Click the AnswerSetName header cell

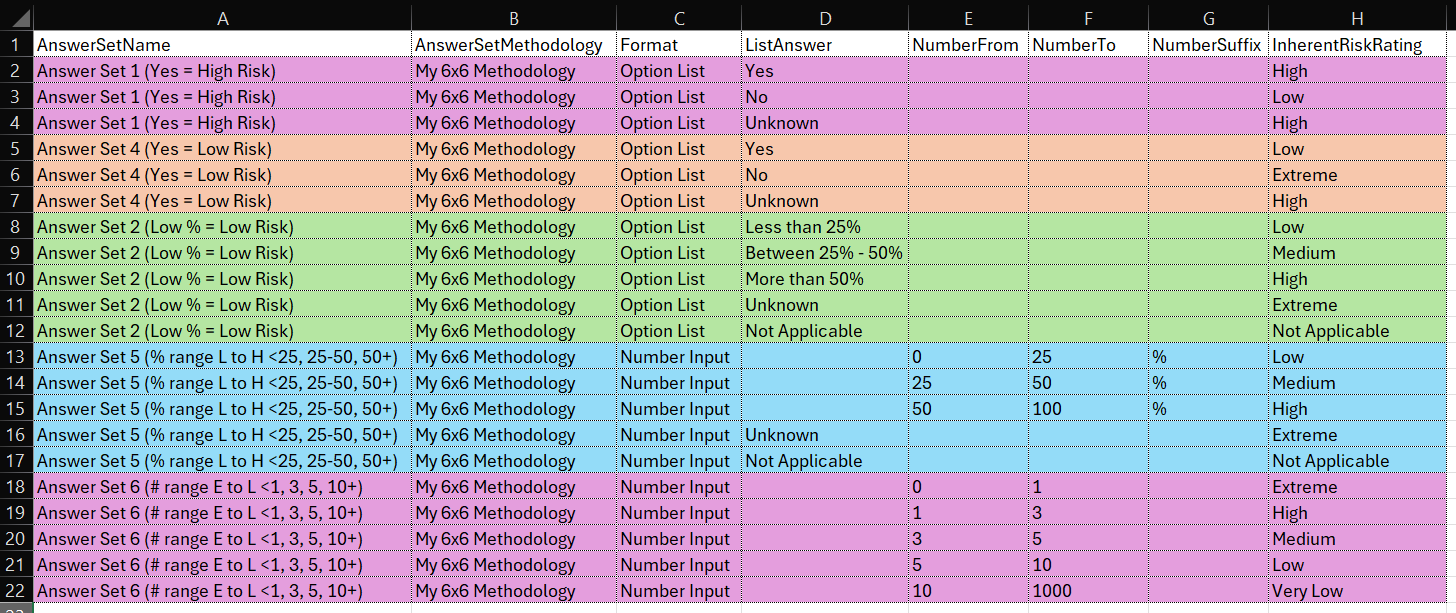point(222,45)
